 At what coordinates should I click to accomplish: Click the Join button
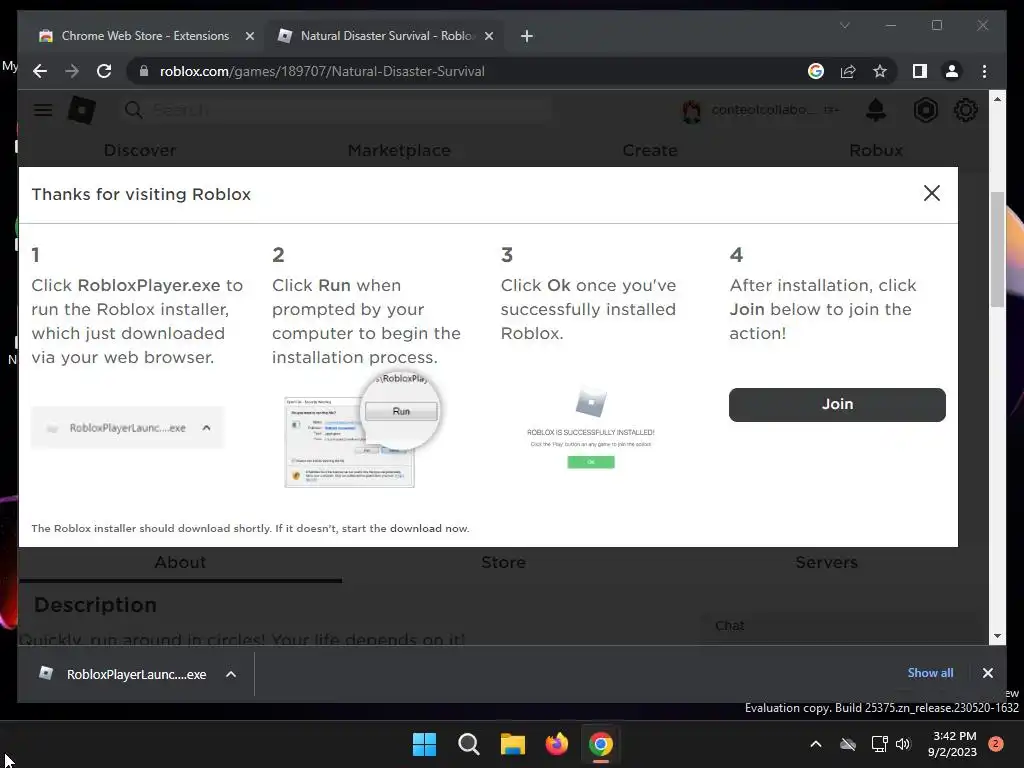click(837, 404)
